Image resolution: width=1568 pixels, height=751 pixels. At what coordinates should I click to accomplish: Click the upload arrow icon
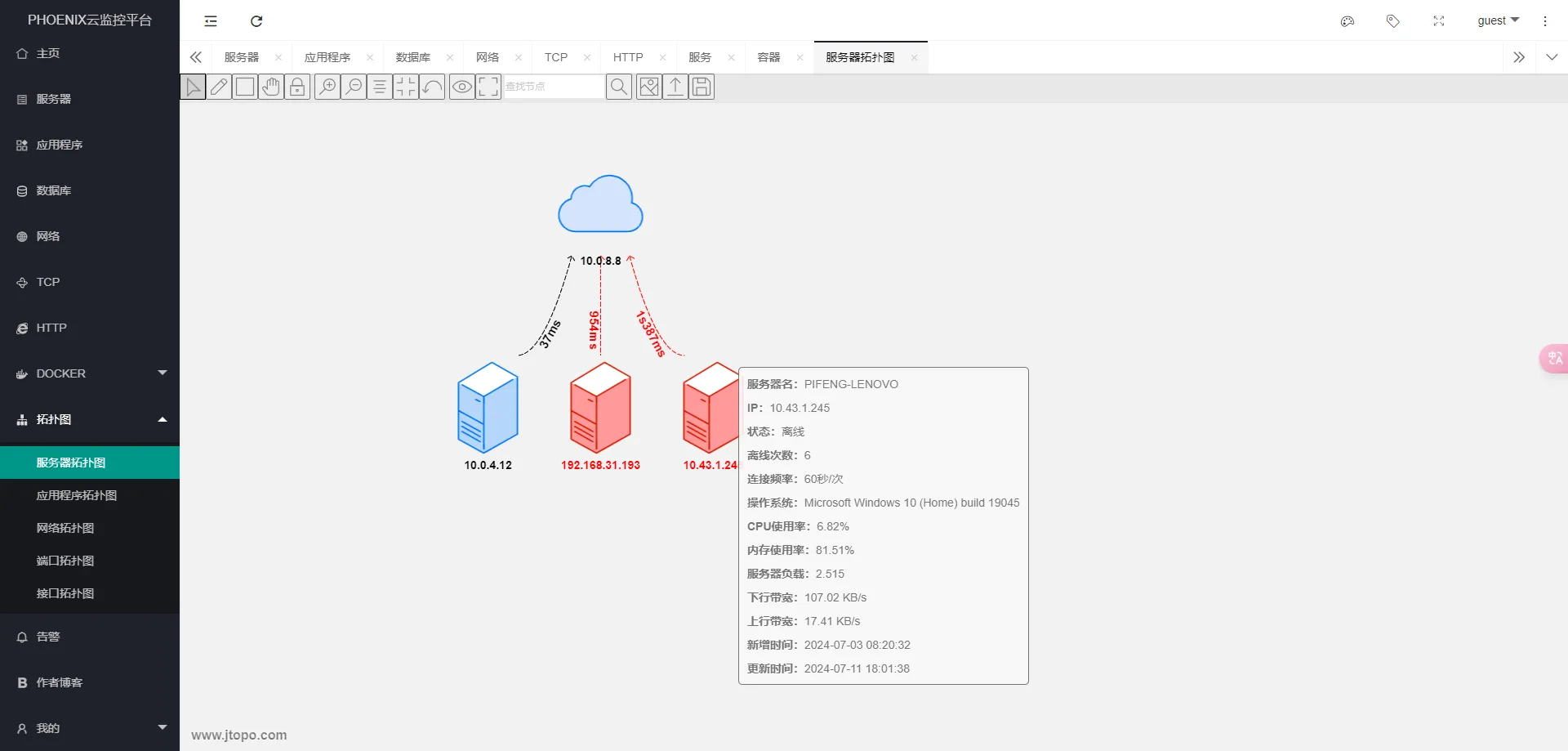675,87
